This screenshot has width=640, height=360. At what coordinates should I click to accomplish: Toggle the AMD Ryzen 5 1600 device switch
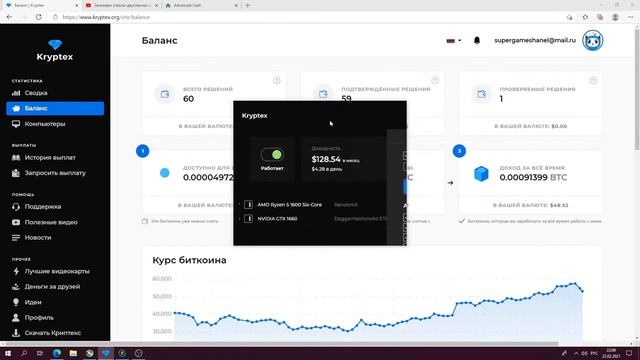[248, 204]
